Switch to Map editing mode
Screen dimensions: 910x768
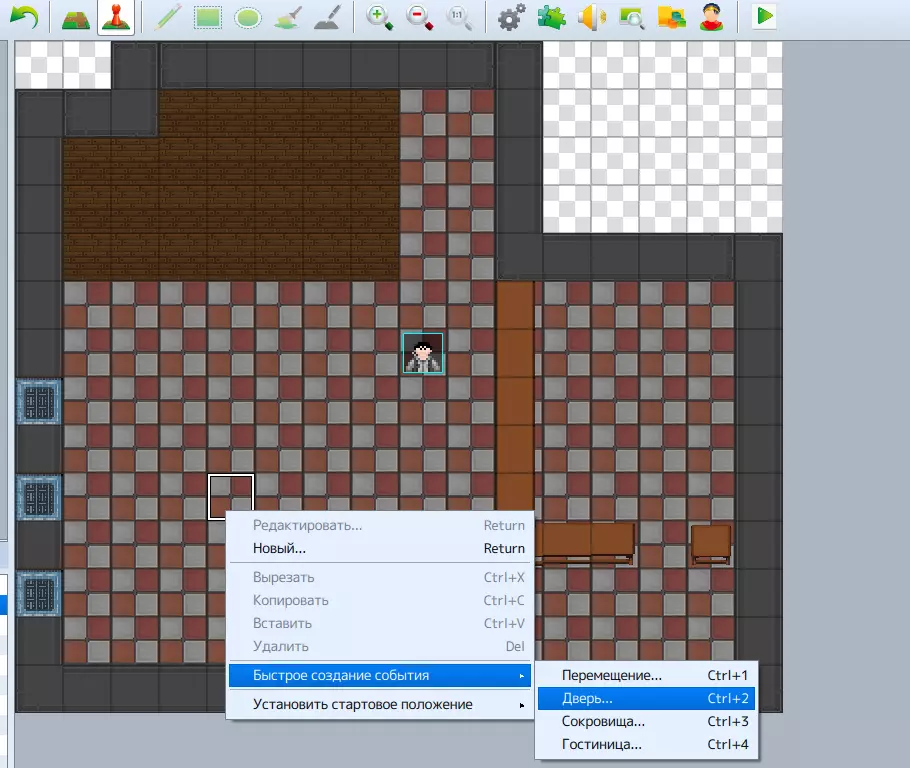pyautogui.click(x=73, y=17)
